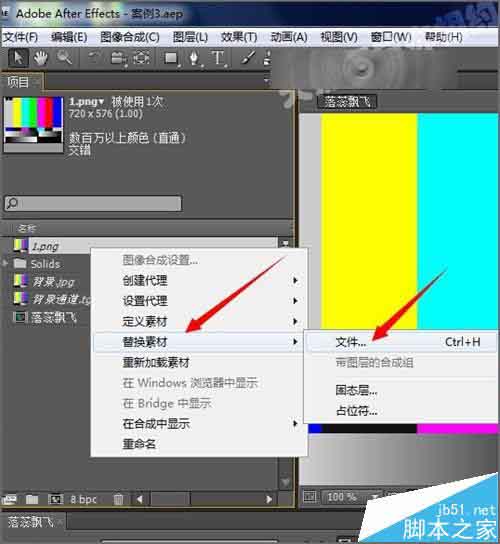Click the Project panel left scroll arrow

click(x=140, y=499)
